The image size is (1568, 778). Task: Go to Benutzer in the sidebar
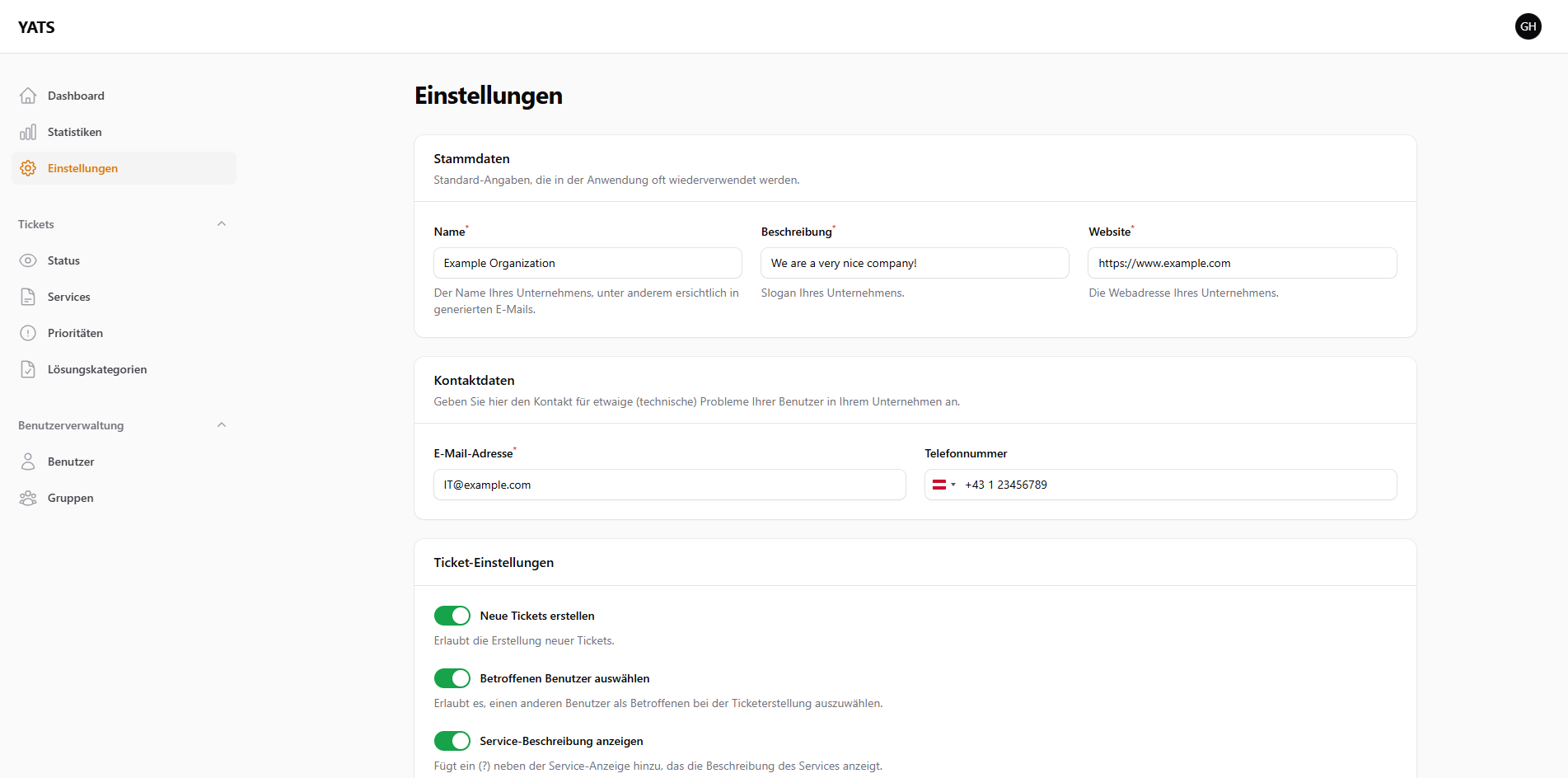point(71,462)
